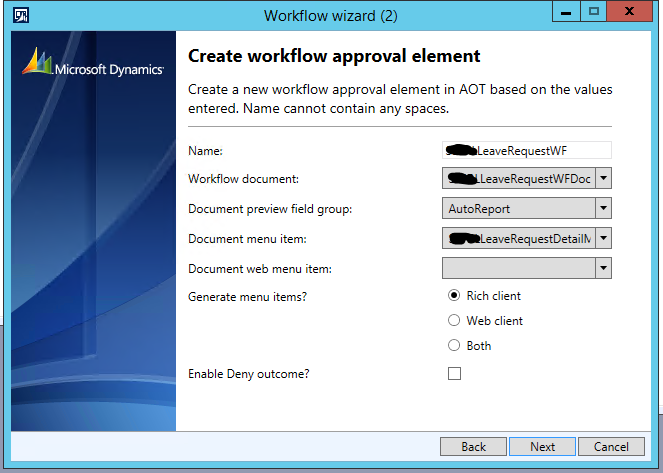
Task: Click the 'Document web menu item:' label
Action: pyautogui.click(x=260, y=269)
